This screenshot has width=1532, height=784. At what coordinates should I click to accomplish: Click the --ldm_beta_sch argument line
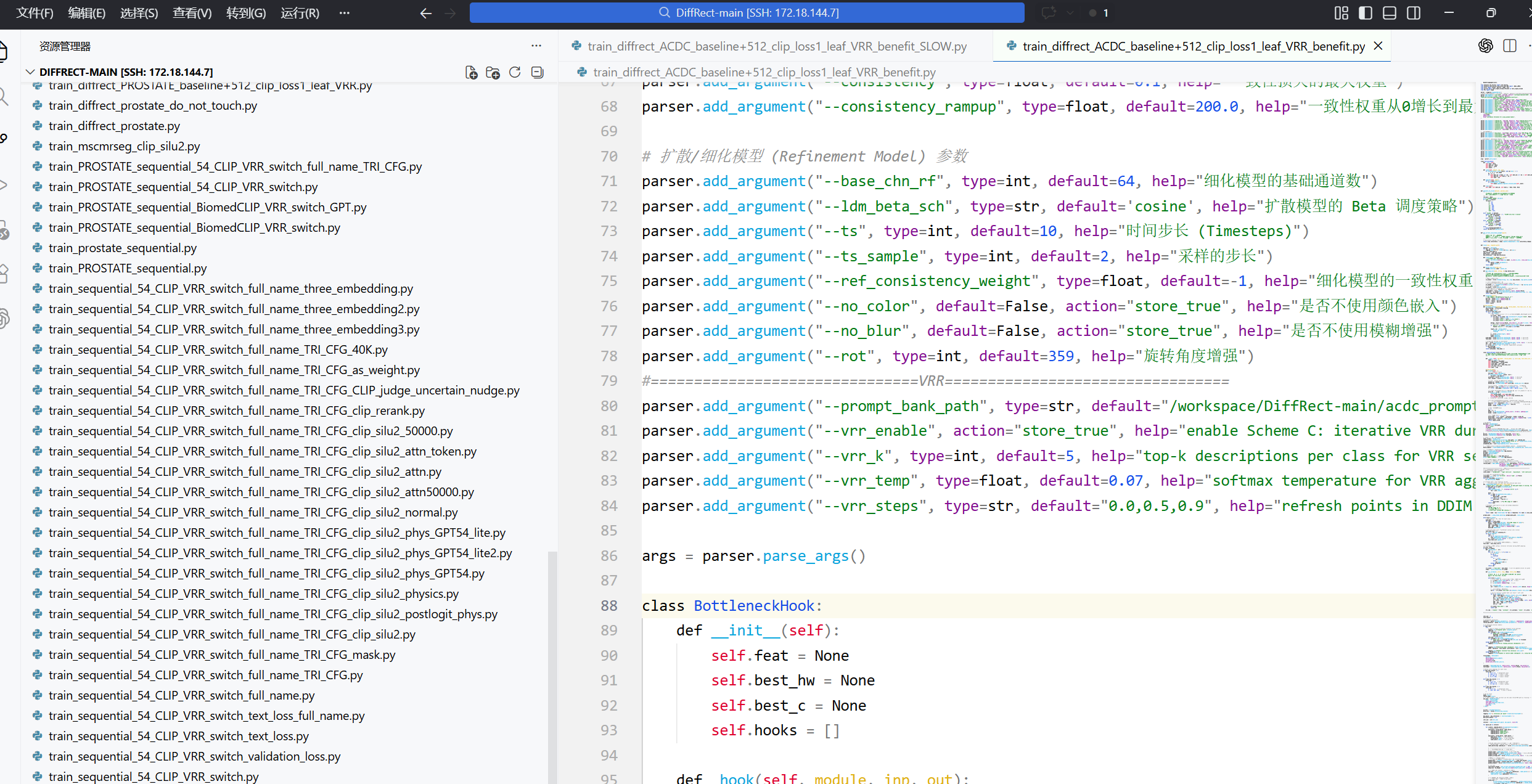1058,206
